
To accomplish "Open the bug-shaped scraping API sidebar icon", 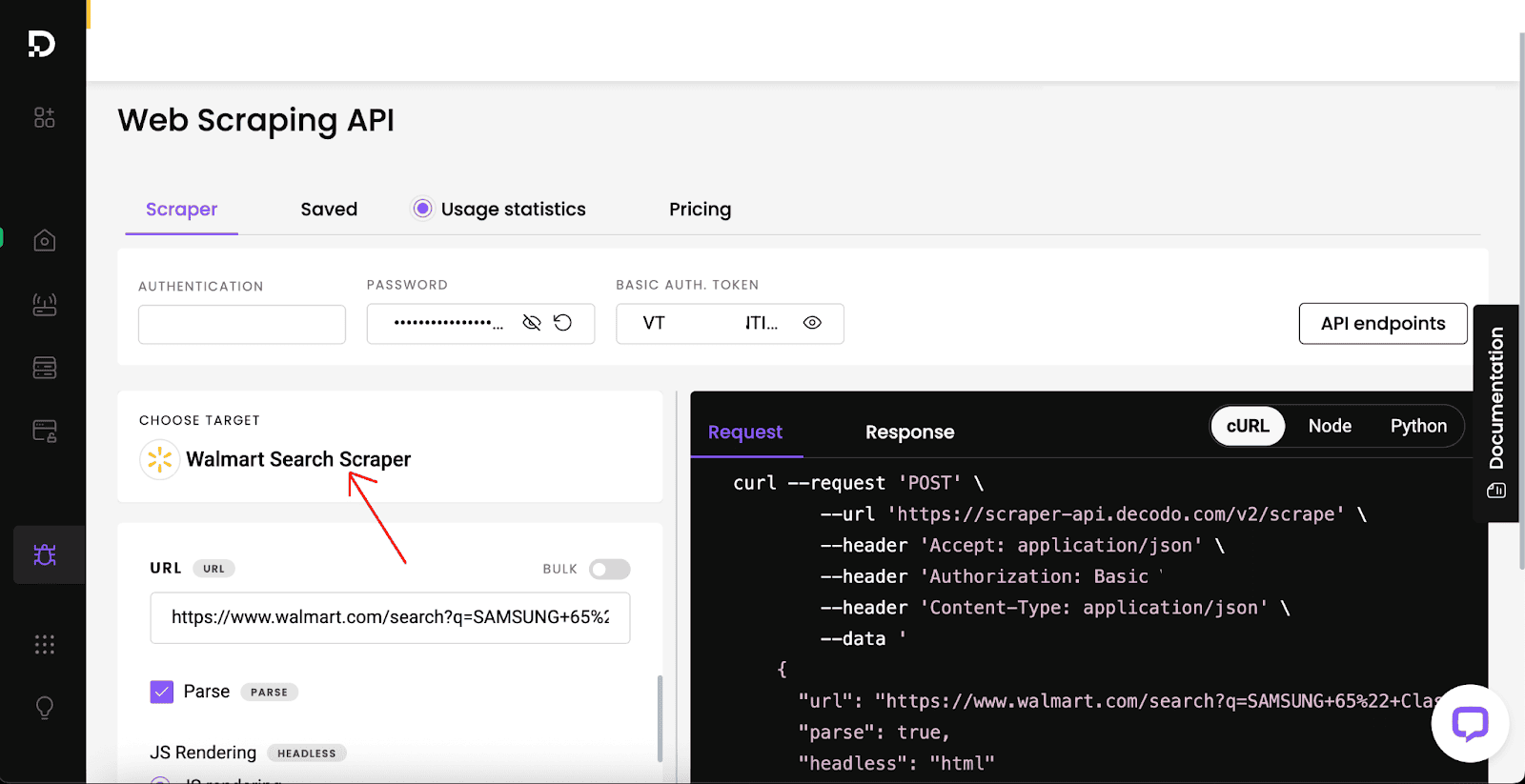I will (x=45, y=554).
